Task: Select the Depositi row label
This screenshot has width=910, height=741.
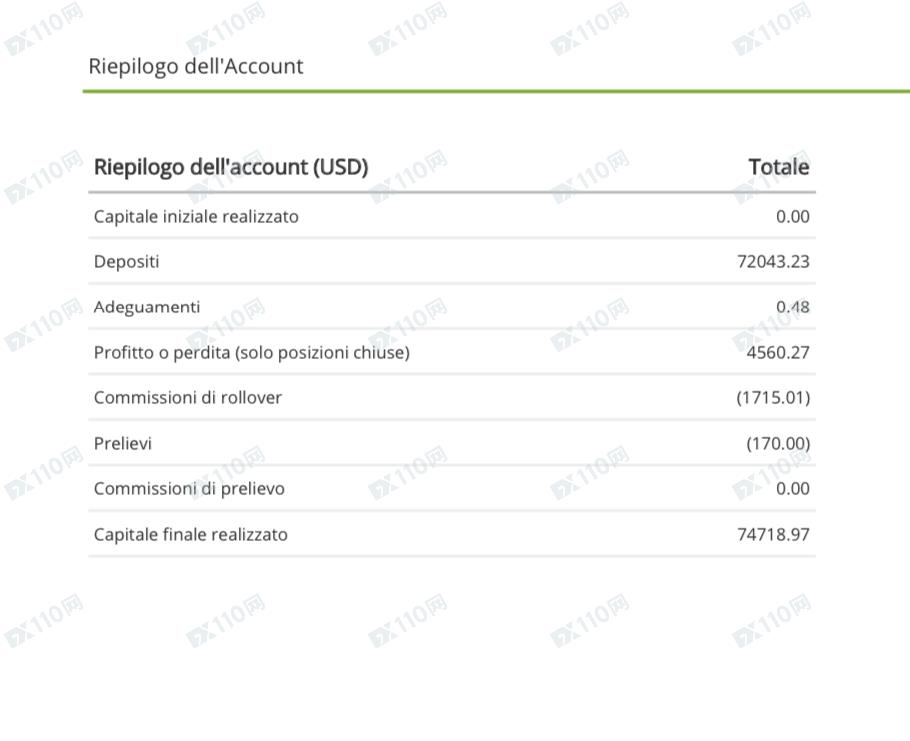Action: [127, 262]
